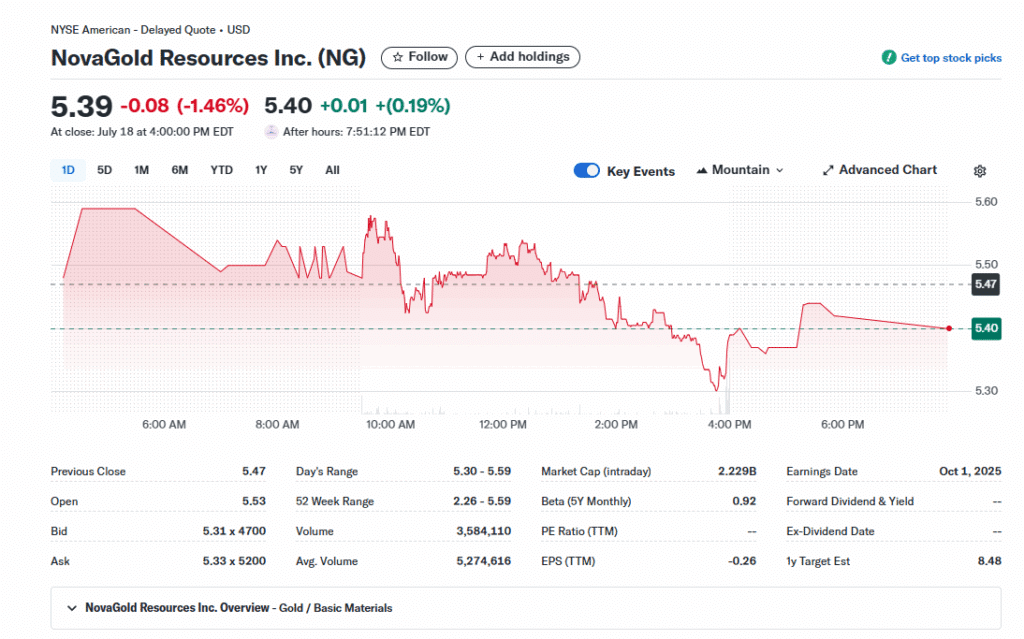
Task: Click the 5.30 price axis label
Action: 986,391
